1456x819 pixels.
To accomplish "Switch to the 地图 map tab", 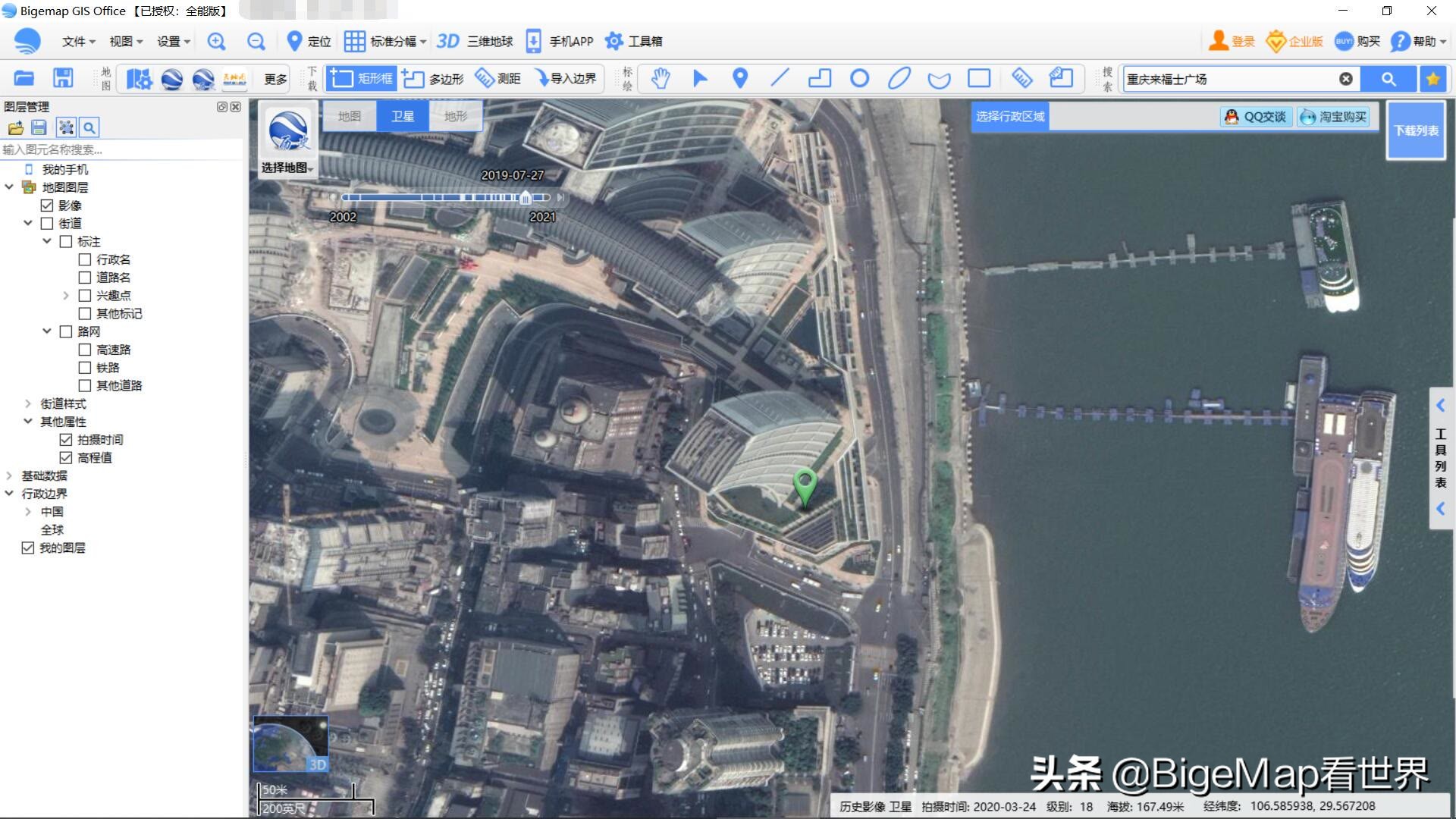I will point(350,116).
